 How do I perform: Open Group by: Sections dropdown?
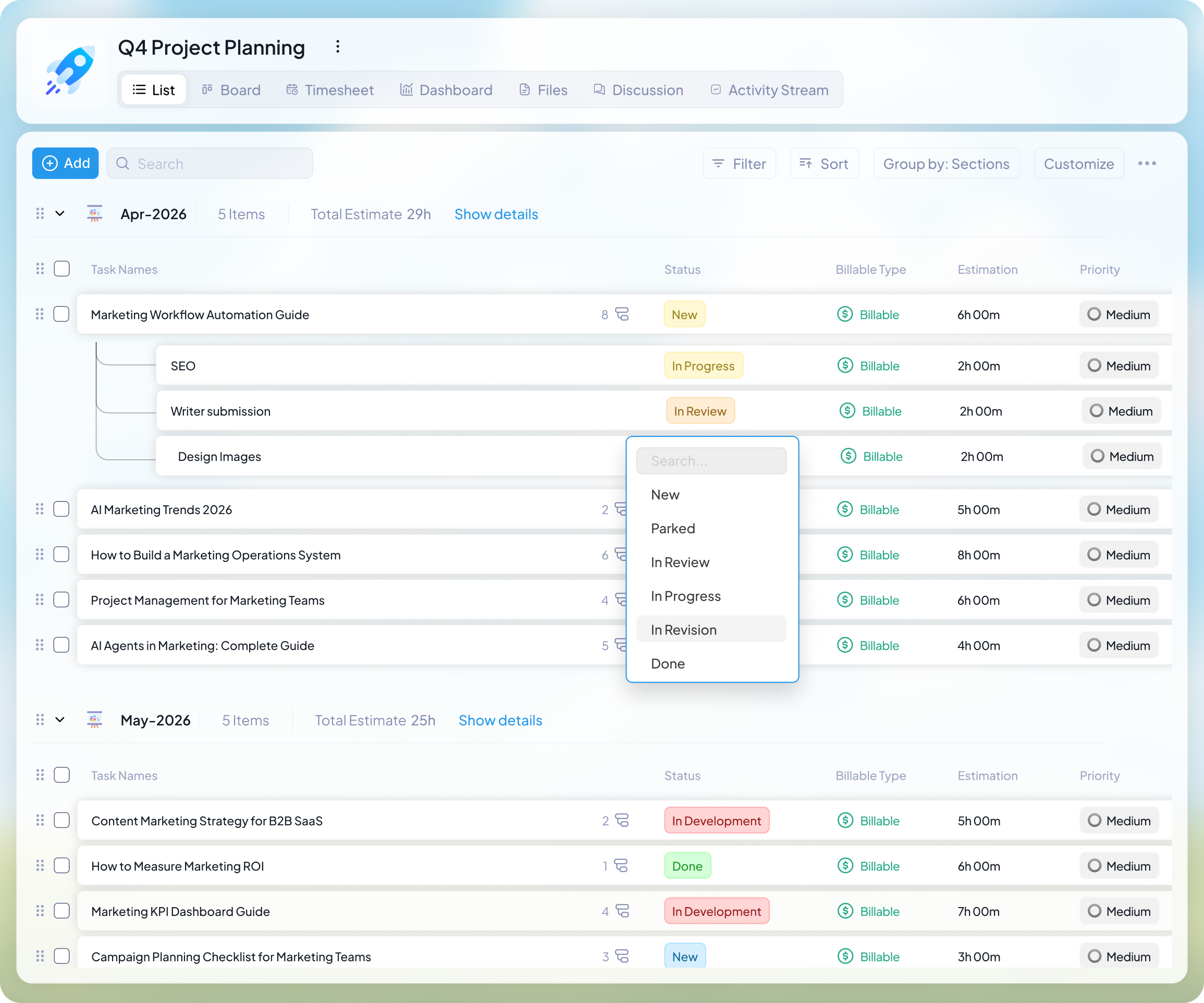[946, 164]
